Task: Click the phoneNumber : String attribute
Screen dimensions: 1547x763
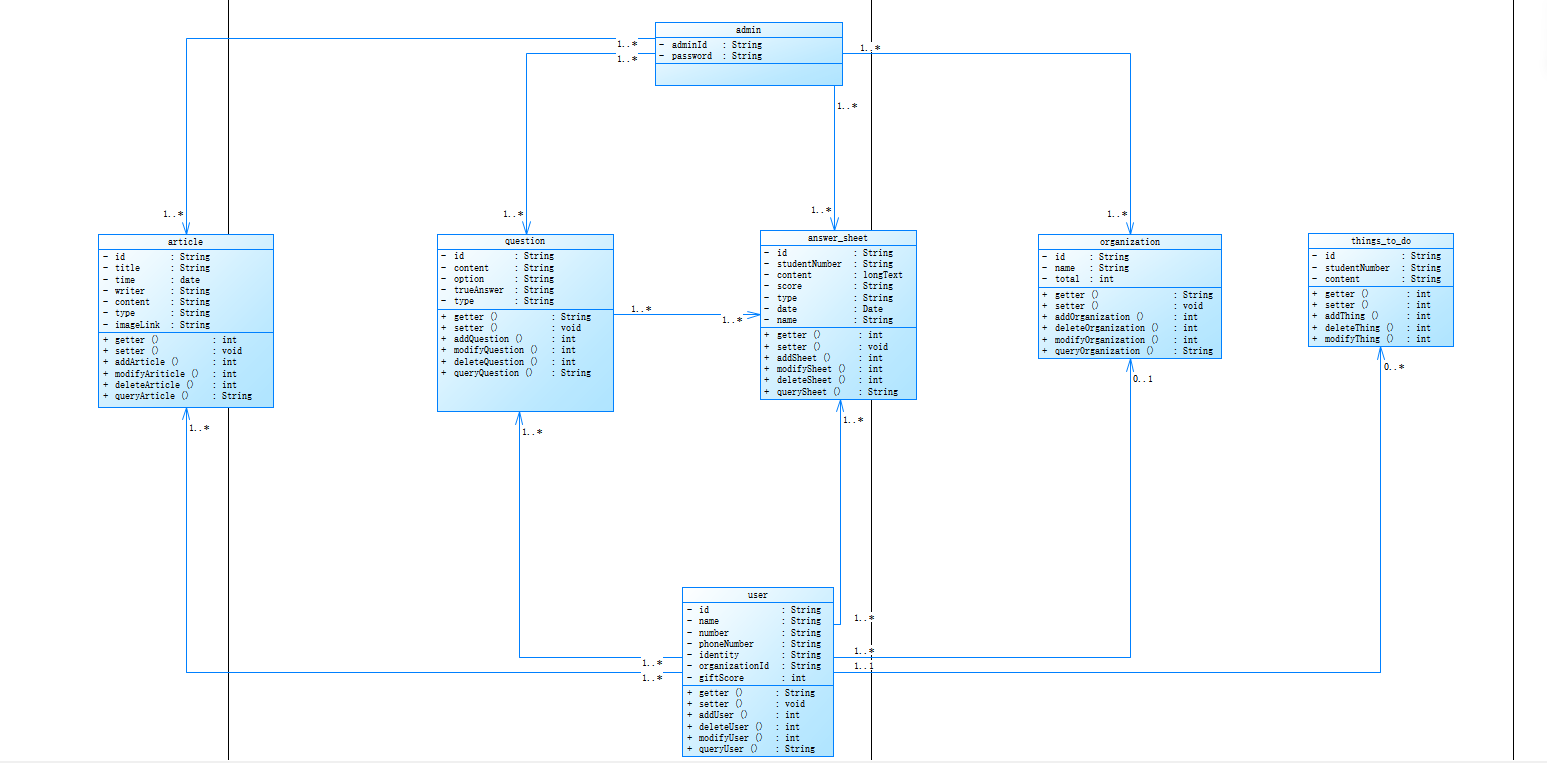Action: pos(754,644)
